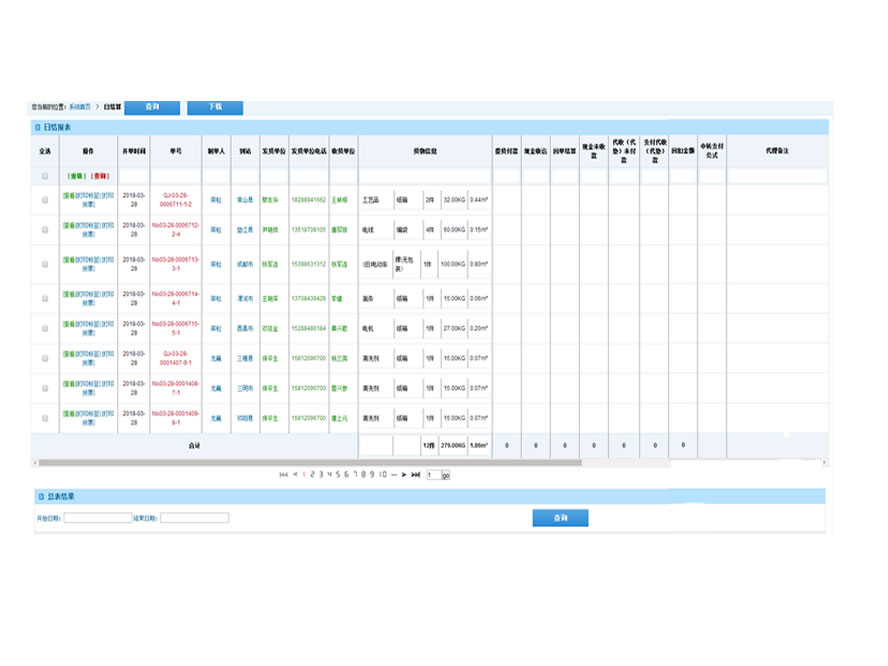The height and width of the screenshot is (666, 888).
Task: Click the 开始日期 start date field
Action: tap(98, 518)
